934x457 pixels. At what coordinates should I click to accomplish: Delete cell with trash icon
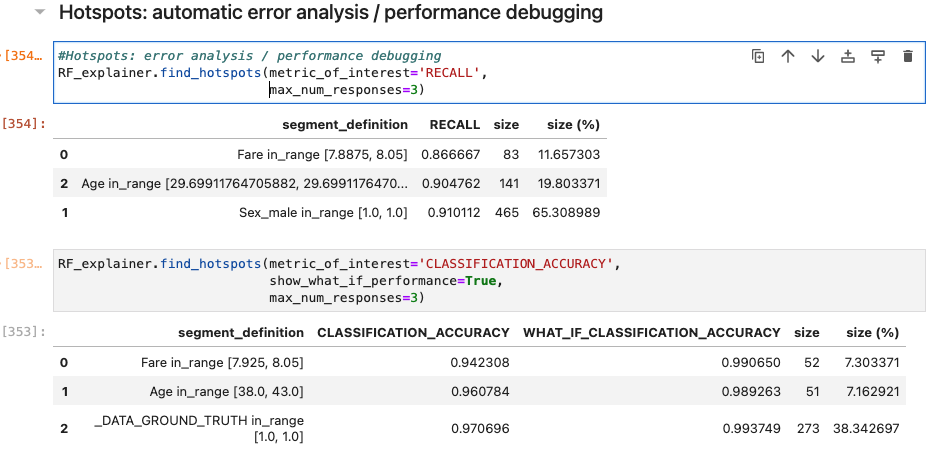point(908,56)
